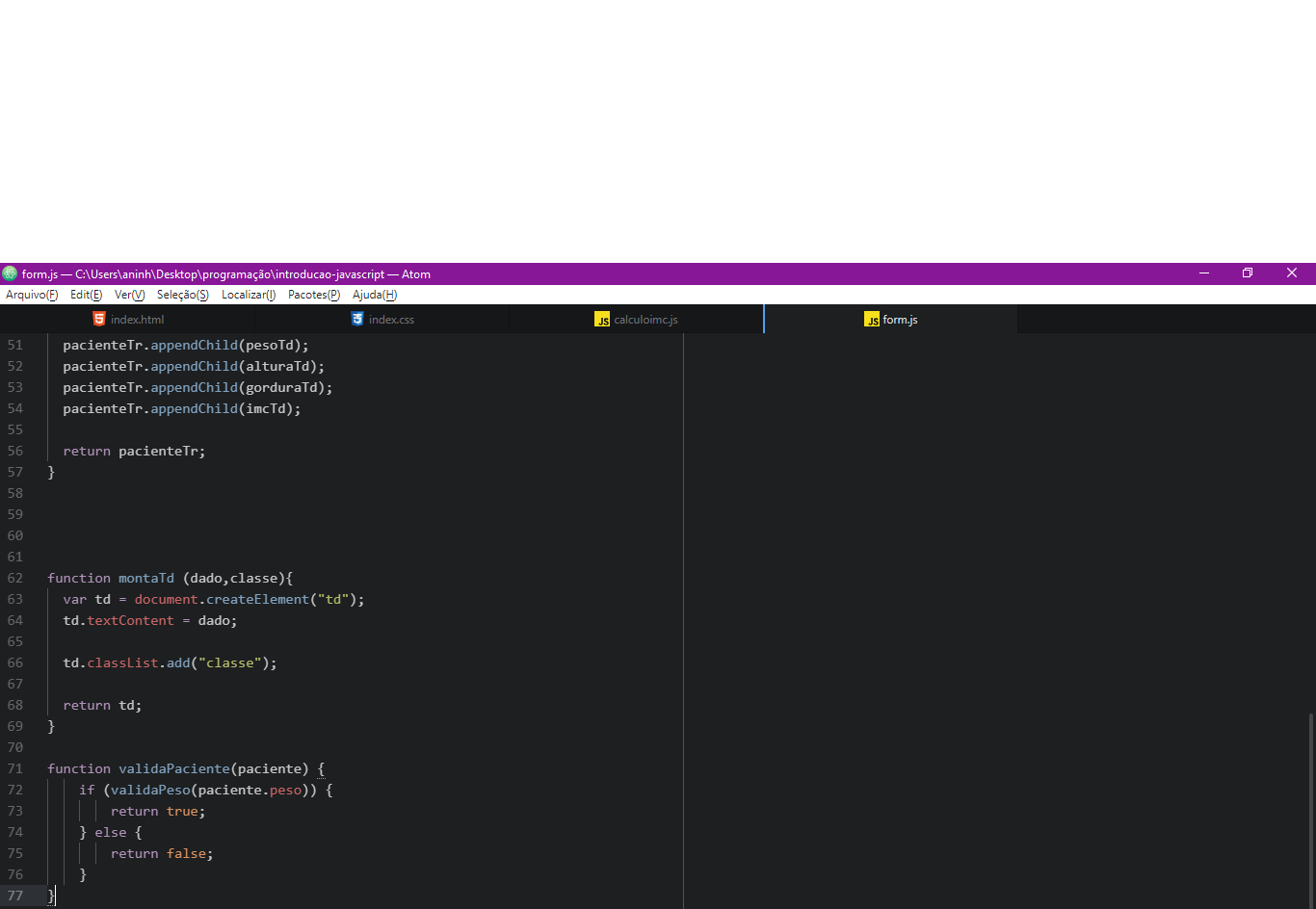Click the 'else' keyword on line 74
This screenshot has width=1316, height=909.
click(x=111, y=832)
